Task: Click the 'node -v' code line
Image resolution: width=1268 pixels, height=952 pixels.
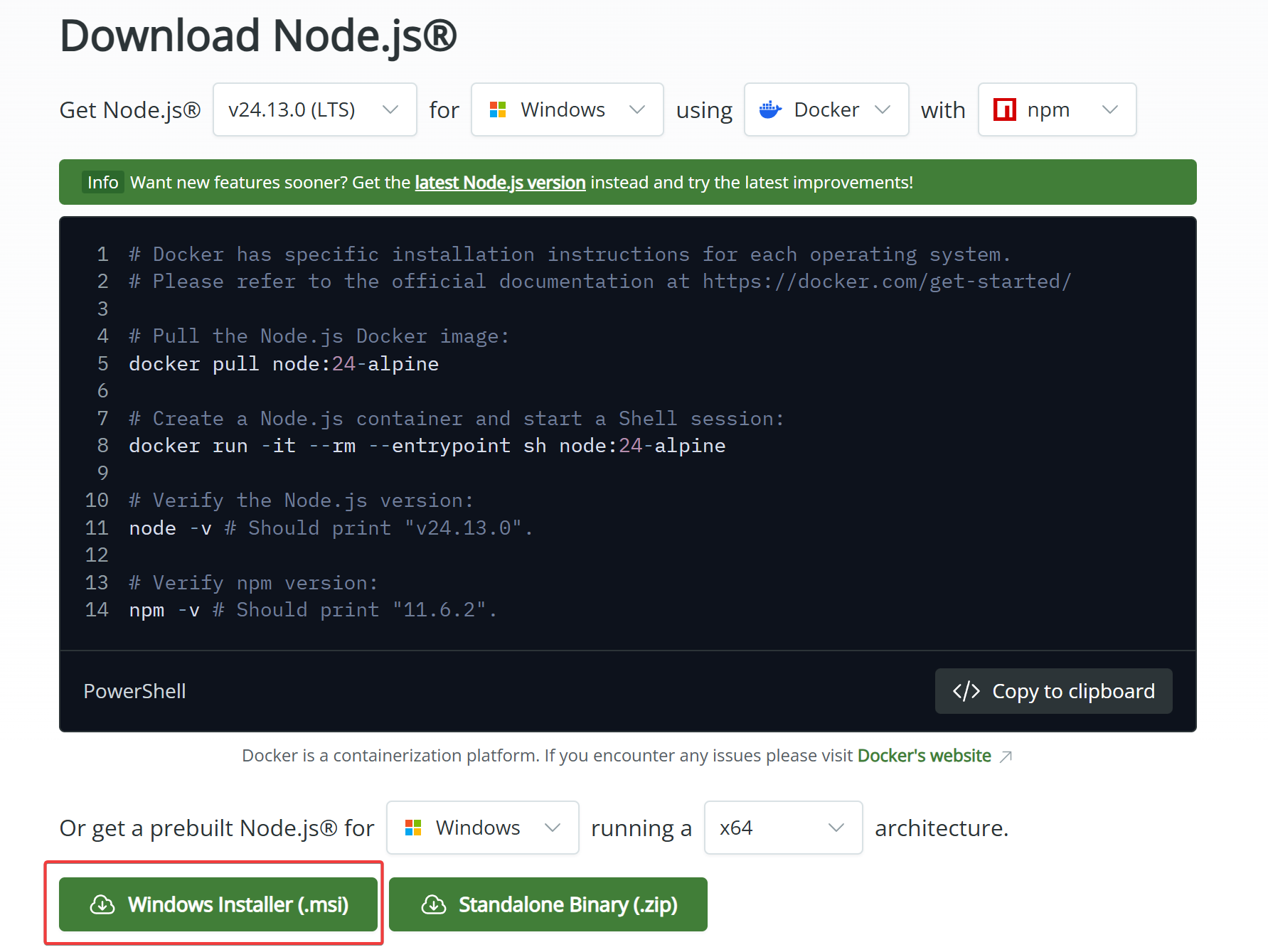Action: tap(331, 528)
